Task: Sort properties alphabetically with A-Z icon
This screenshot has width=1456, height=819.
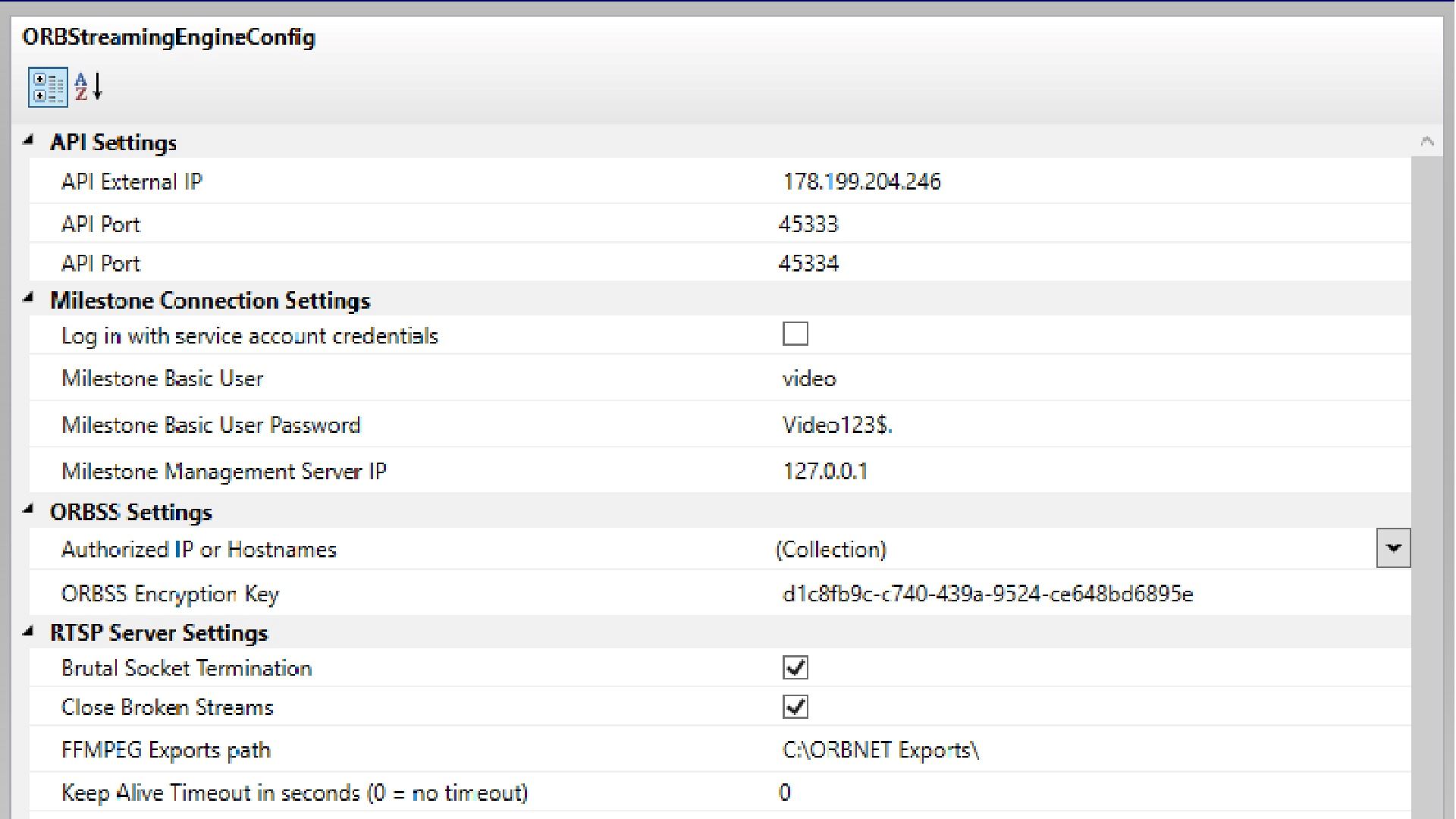Action: [x=89, y=87]
